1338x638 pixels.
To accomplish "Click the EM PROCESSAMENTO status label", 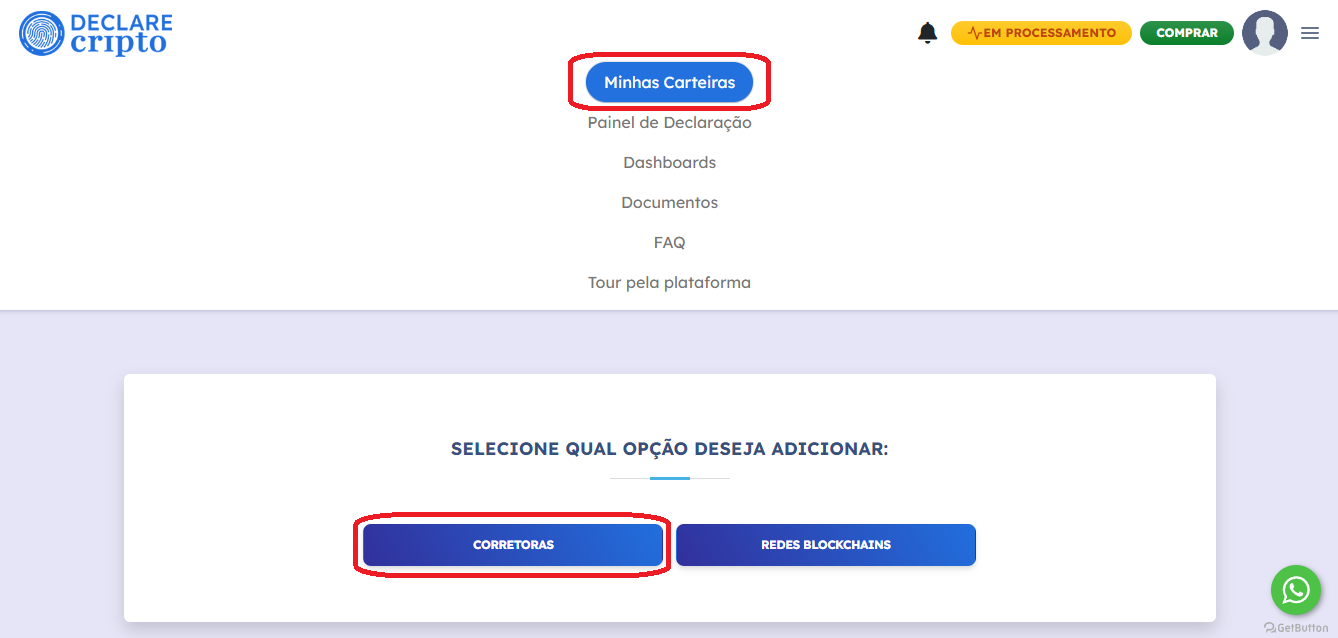I will (x=1049, y=33).
